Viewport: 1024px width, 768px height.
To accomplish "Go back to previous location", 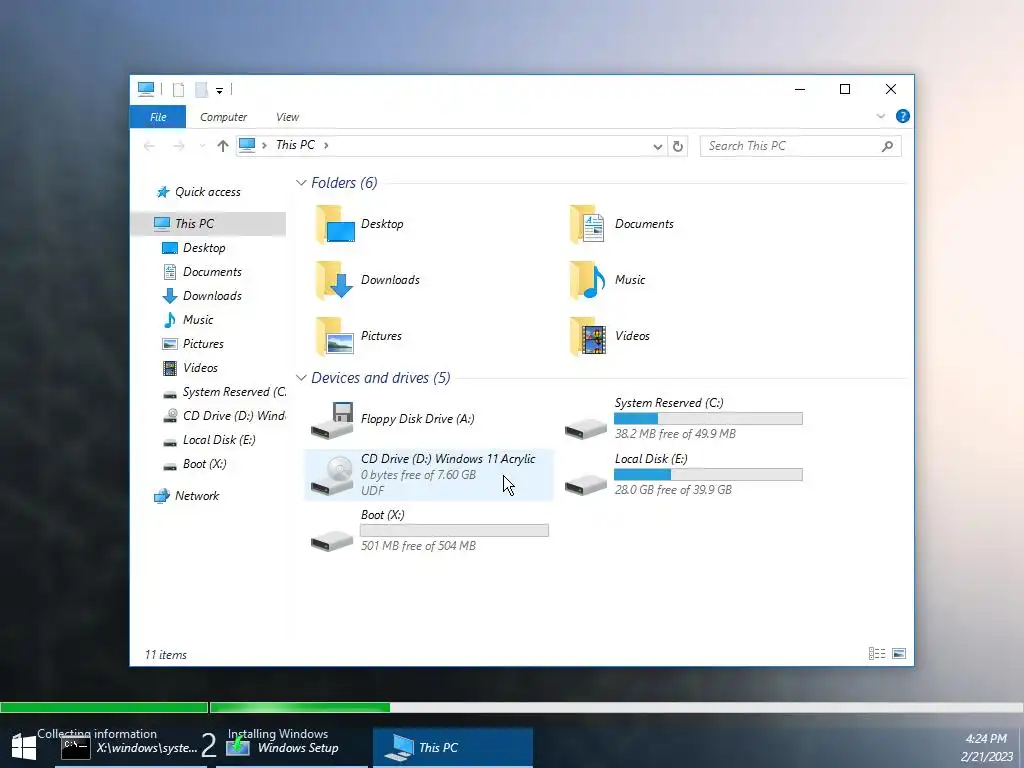I will click(150, 146).
